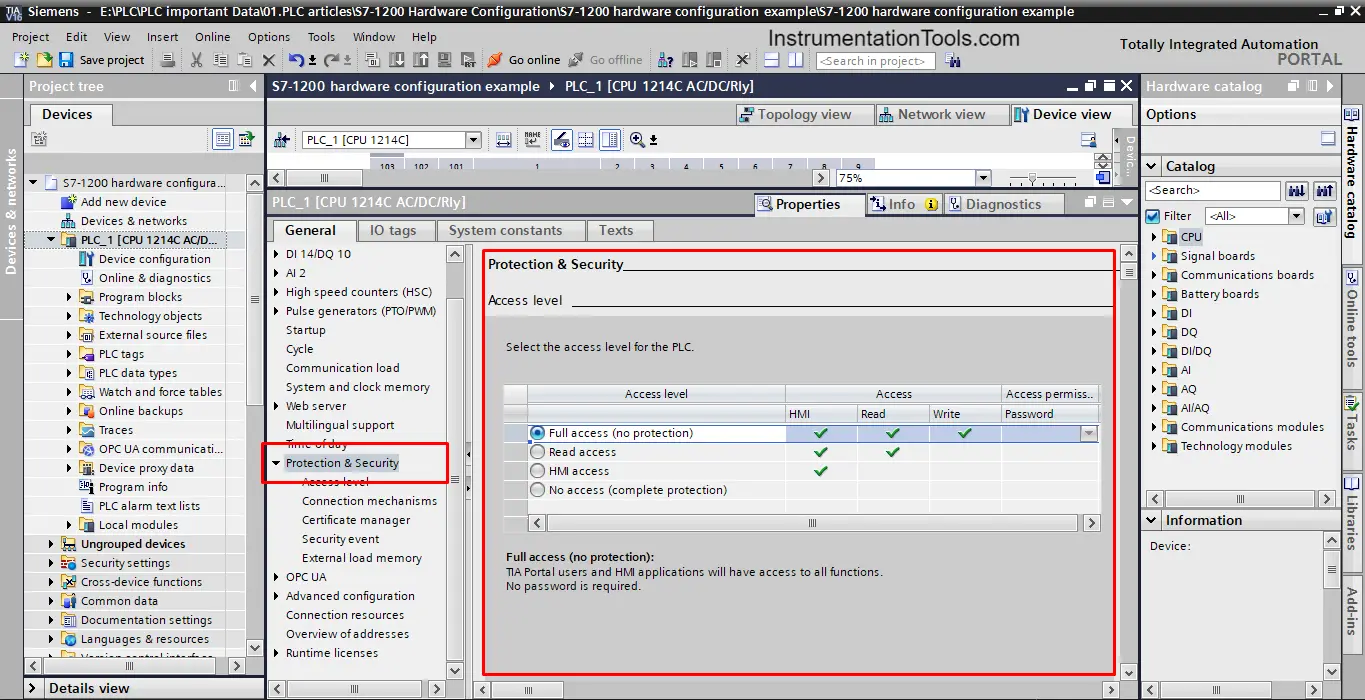Open the <All> filter dropdown in catalog

(1296, 216)
